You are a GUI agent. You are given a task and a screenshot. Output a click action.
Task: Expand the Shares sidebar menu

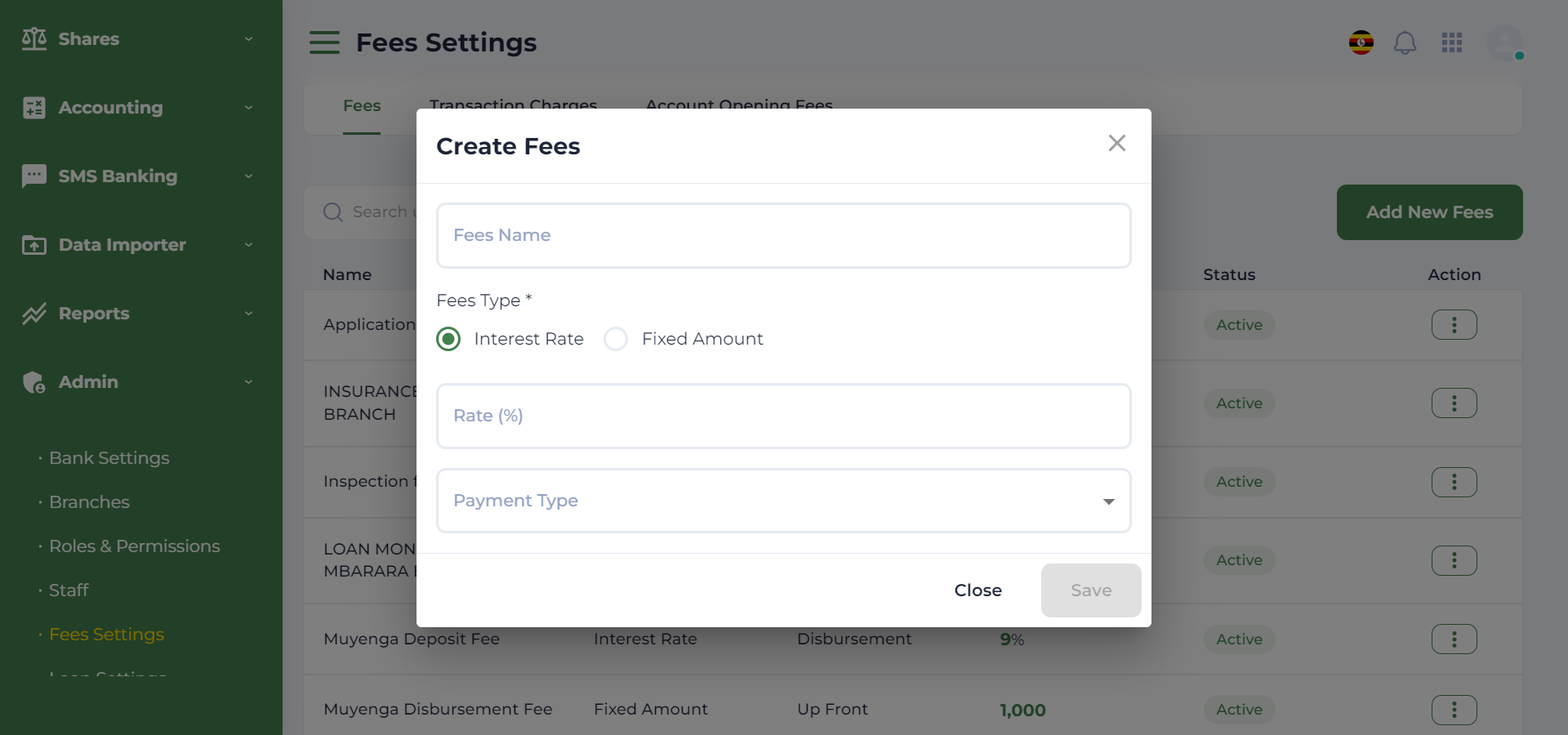point(137,39)
